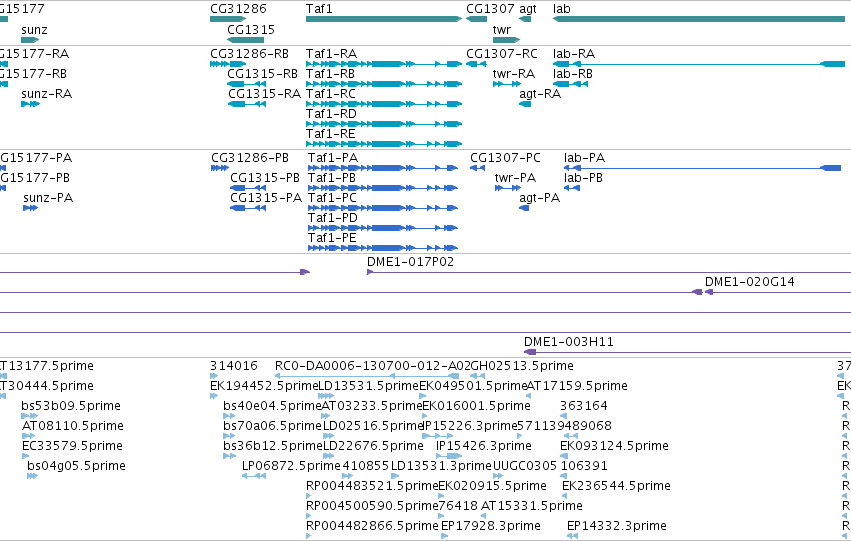The image size is (851, 541).
Task: Click the agt-RA transcript label
Action: 540,94
